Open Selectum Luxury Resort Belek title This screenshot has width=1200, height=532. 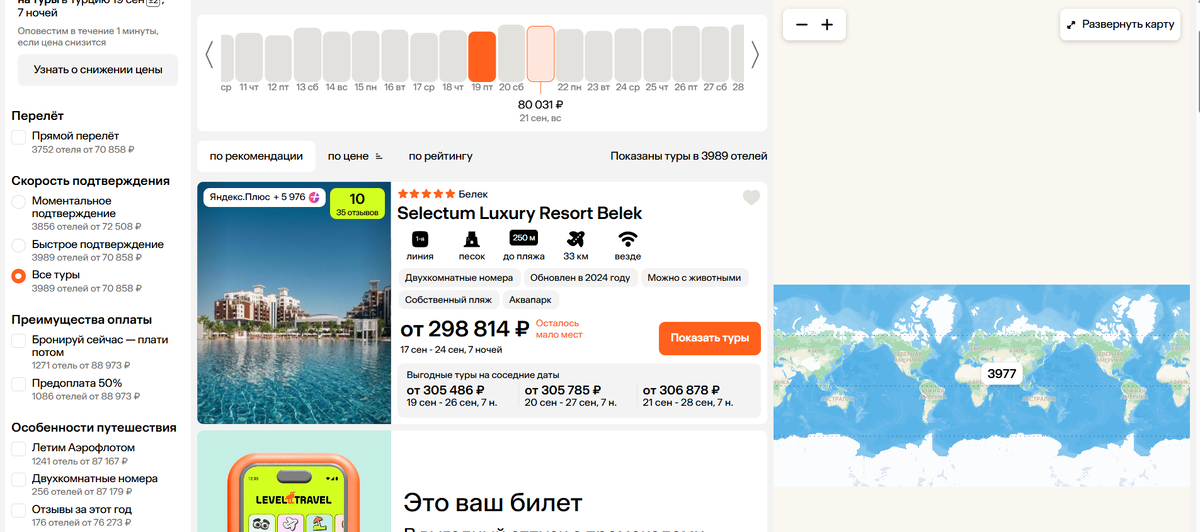coord(520,213)
